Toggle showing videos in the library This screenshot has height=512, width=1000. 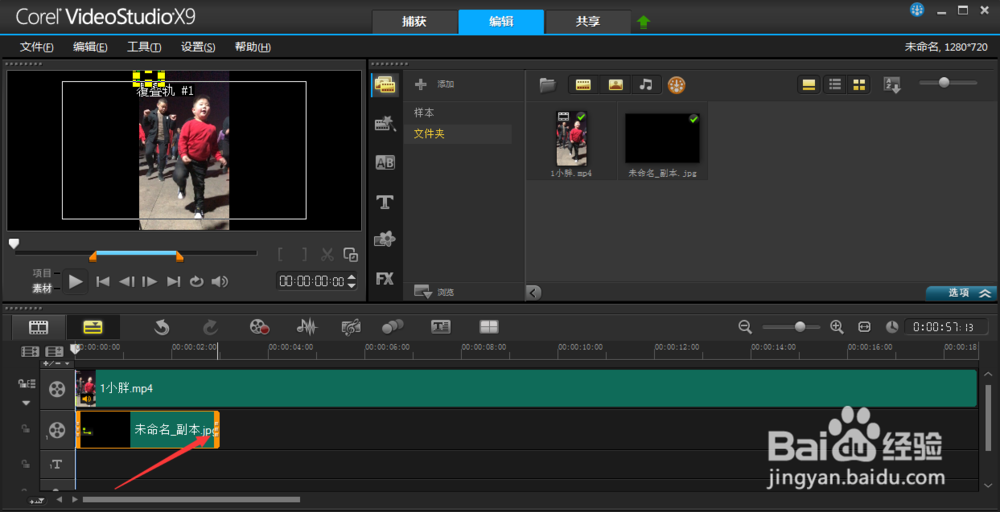coord(583,85)
